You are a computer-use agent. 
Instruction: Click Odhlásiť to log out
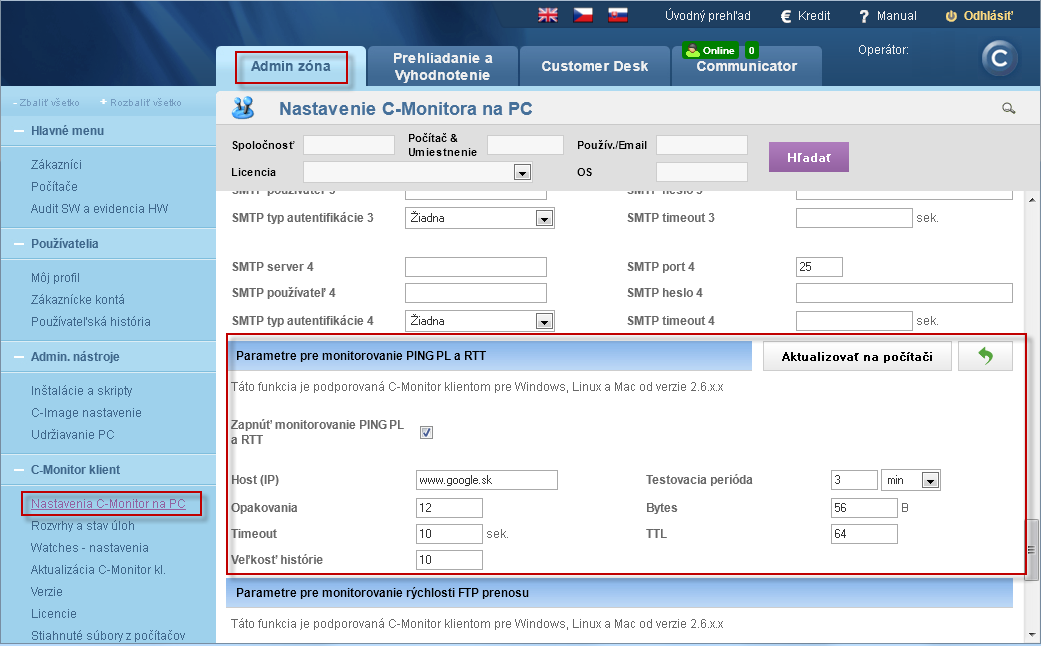click(x=980, y=16)
